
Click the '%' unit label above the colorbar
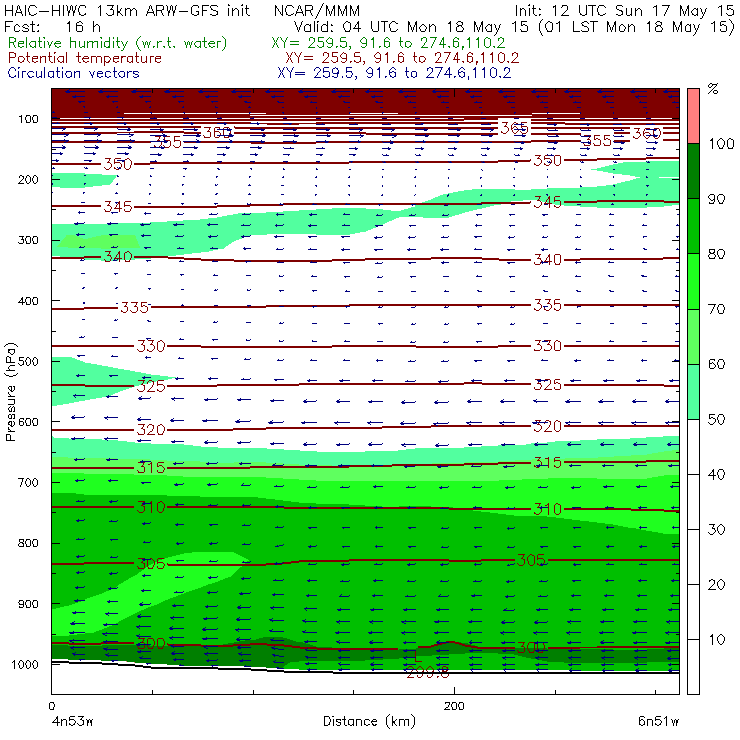pyautogui.click(x=713, y=89)
